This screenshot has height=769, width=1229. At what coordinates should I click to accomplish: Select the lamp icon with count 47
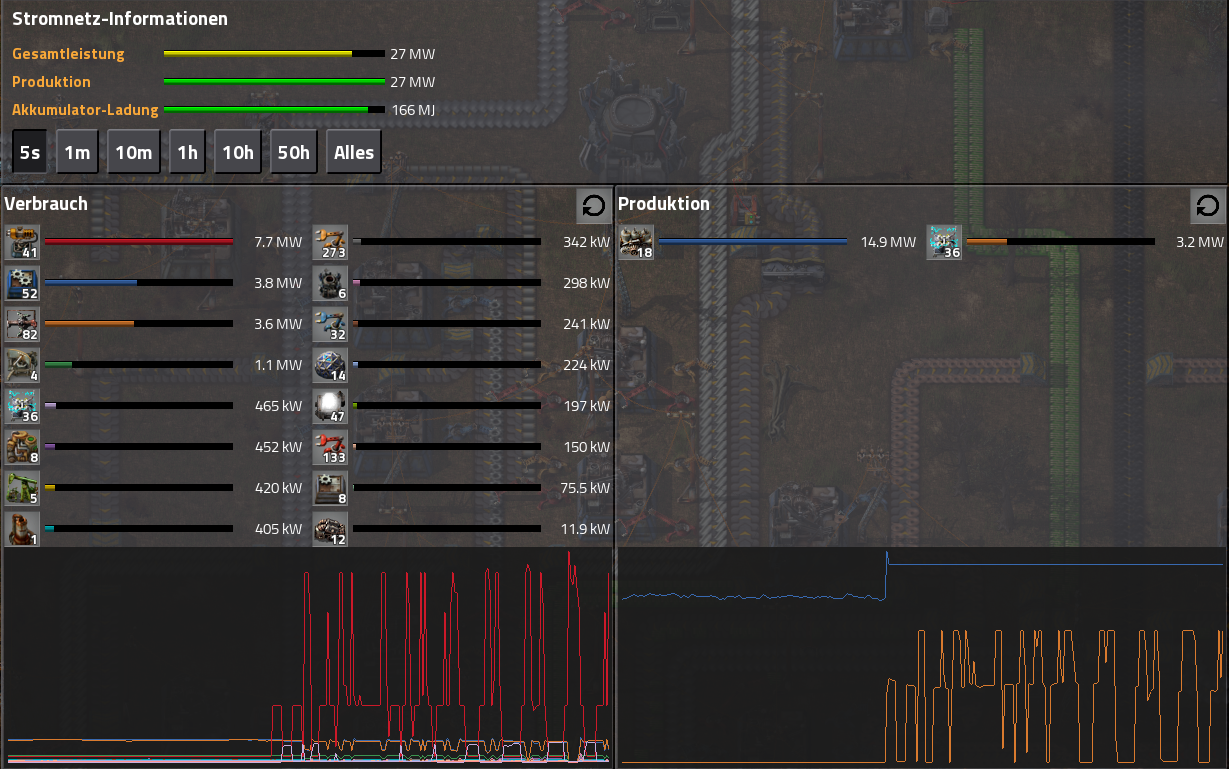tap(330, 406)
